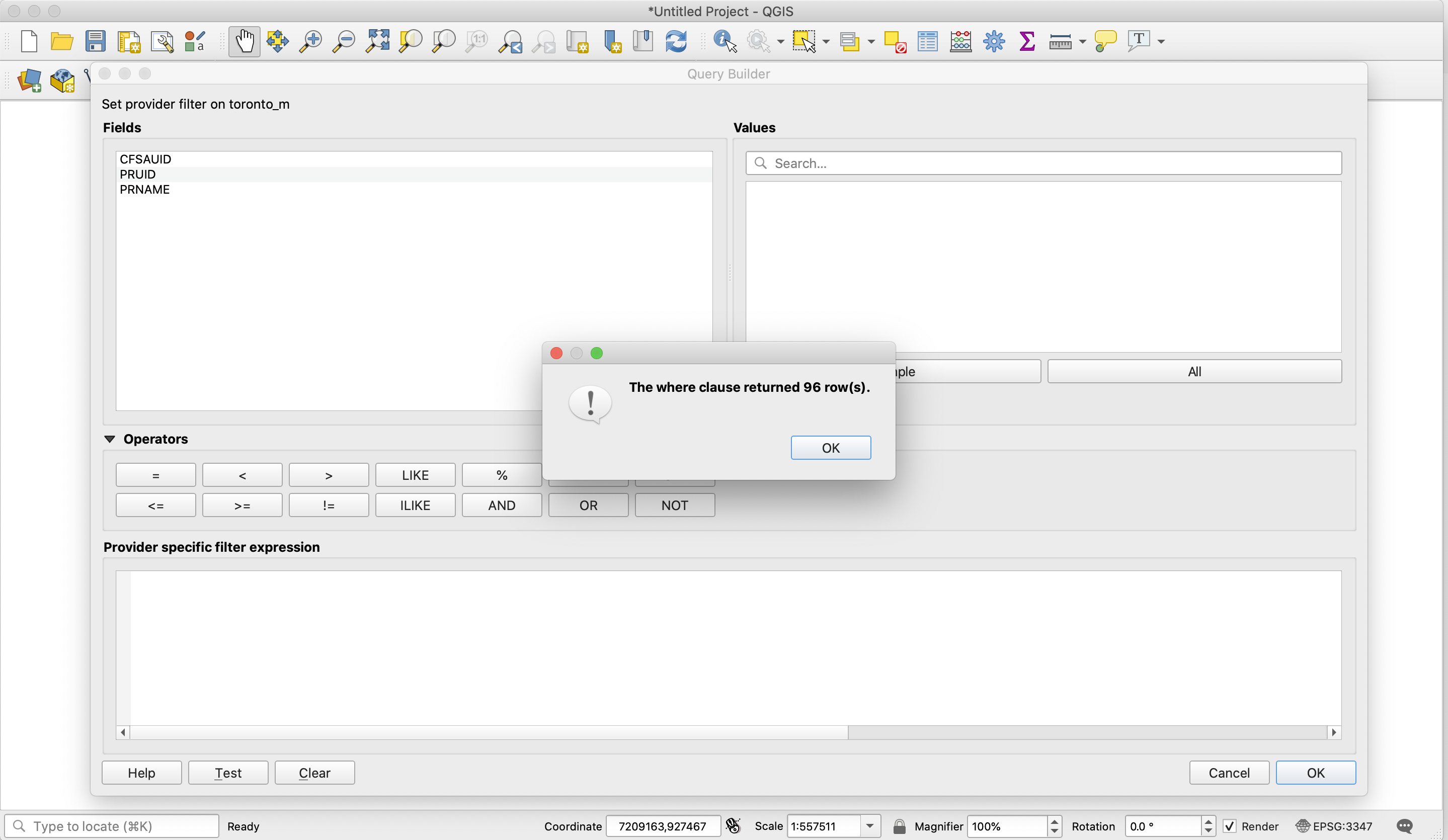The width and height of the screenshot is (1448, 840).
Task: Collapse the Operators section
Action: pyautogui.click(x=110, y=439)
